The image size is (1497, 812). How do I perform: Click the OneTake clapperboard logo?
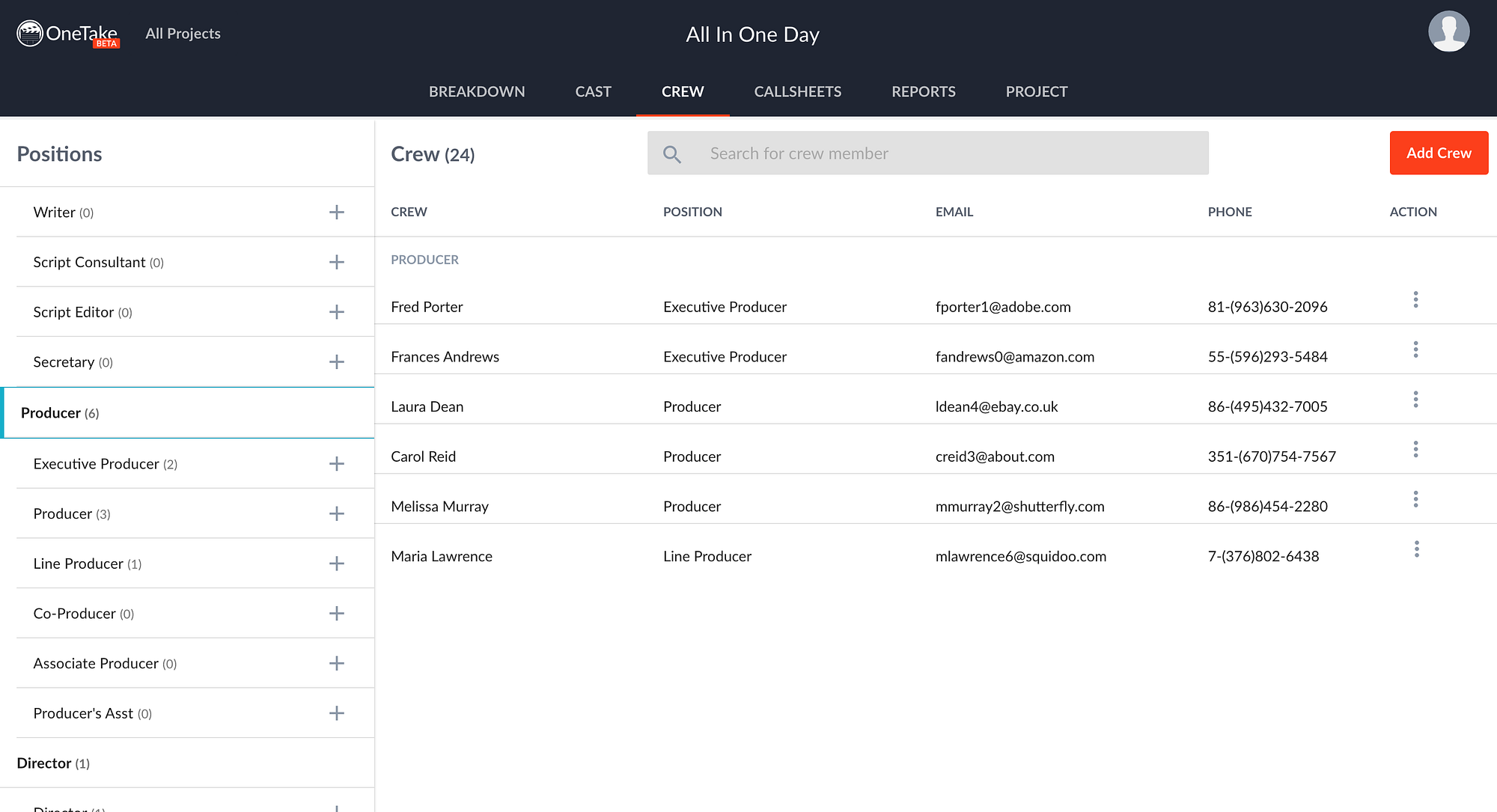[30, 34]
